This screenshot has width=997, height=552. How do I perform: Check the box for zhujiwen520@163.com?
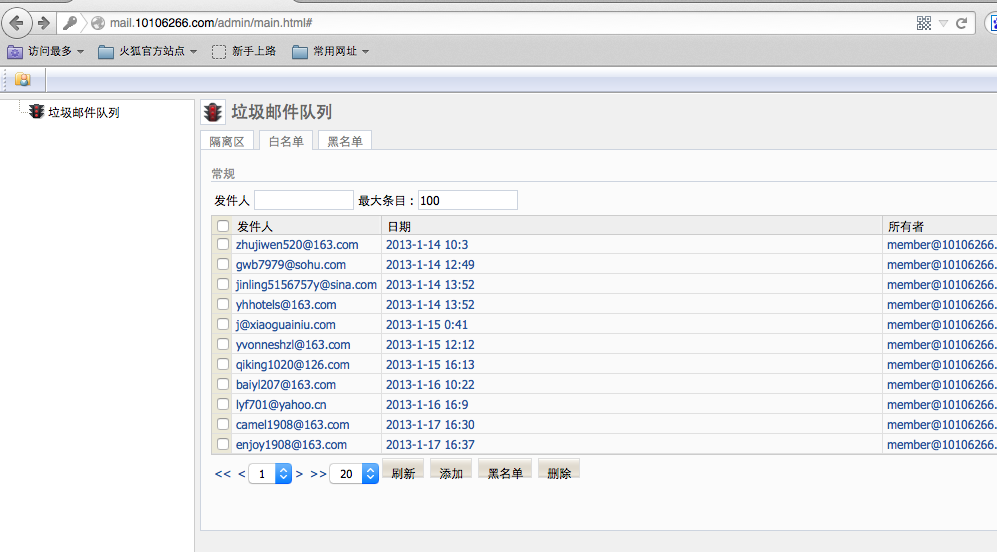pos(223,244)
